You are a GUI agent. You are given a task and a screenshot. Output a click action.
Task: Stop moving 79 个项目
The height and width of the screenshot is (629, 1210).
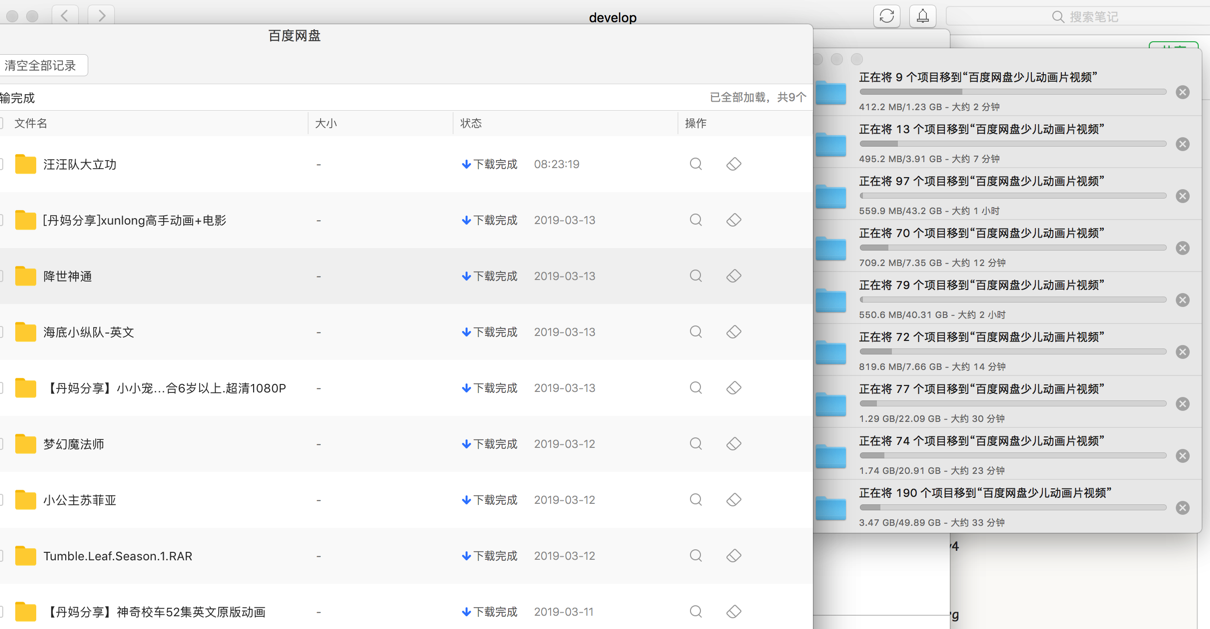point(1183,300)
